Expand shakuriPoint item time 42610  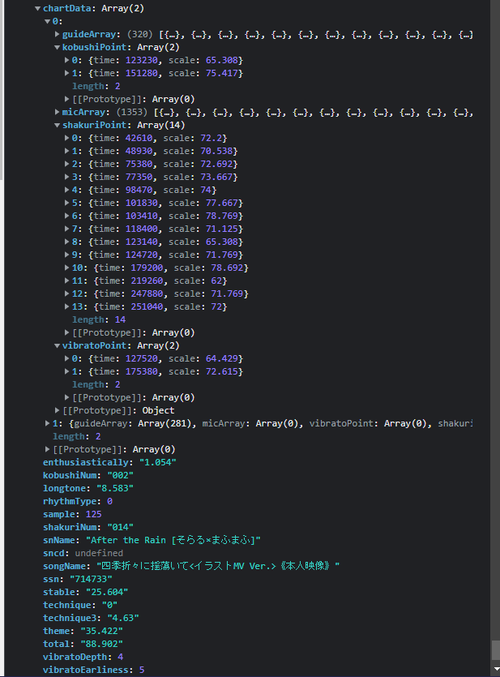tap(67, 138)
